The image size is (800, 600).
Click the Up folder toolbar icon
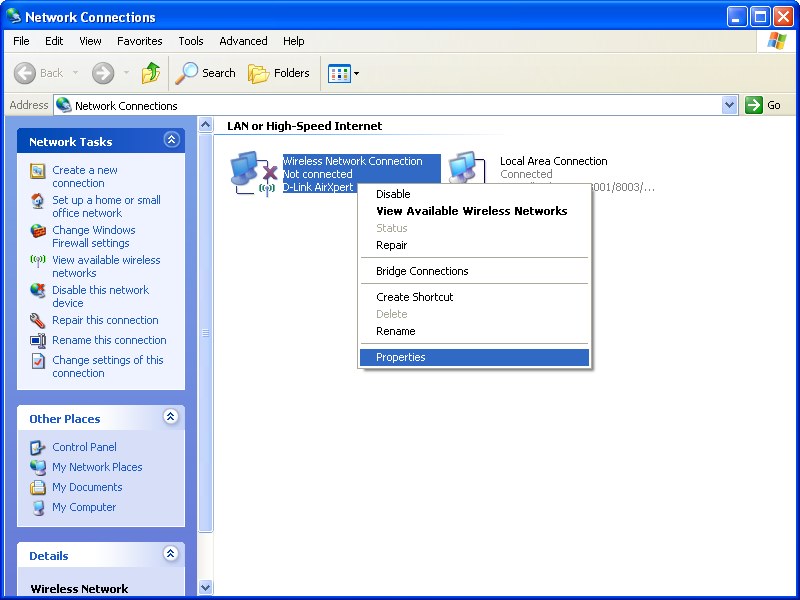[x=151, y=73]
